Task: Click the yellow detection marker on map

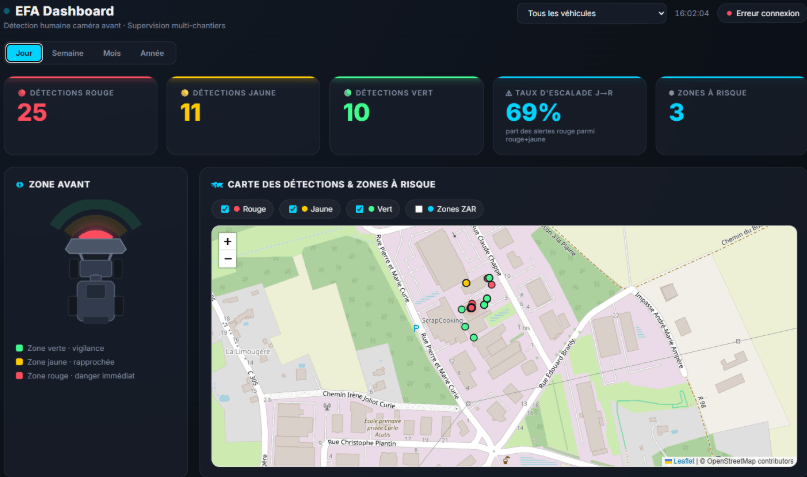Action: (466, 283)
